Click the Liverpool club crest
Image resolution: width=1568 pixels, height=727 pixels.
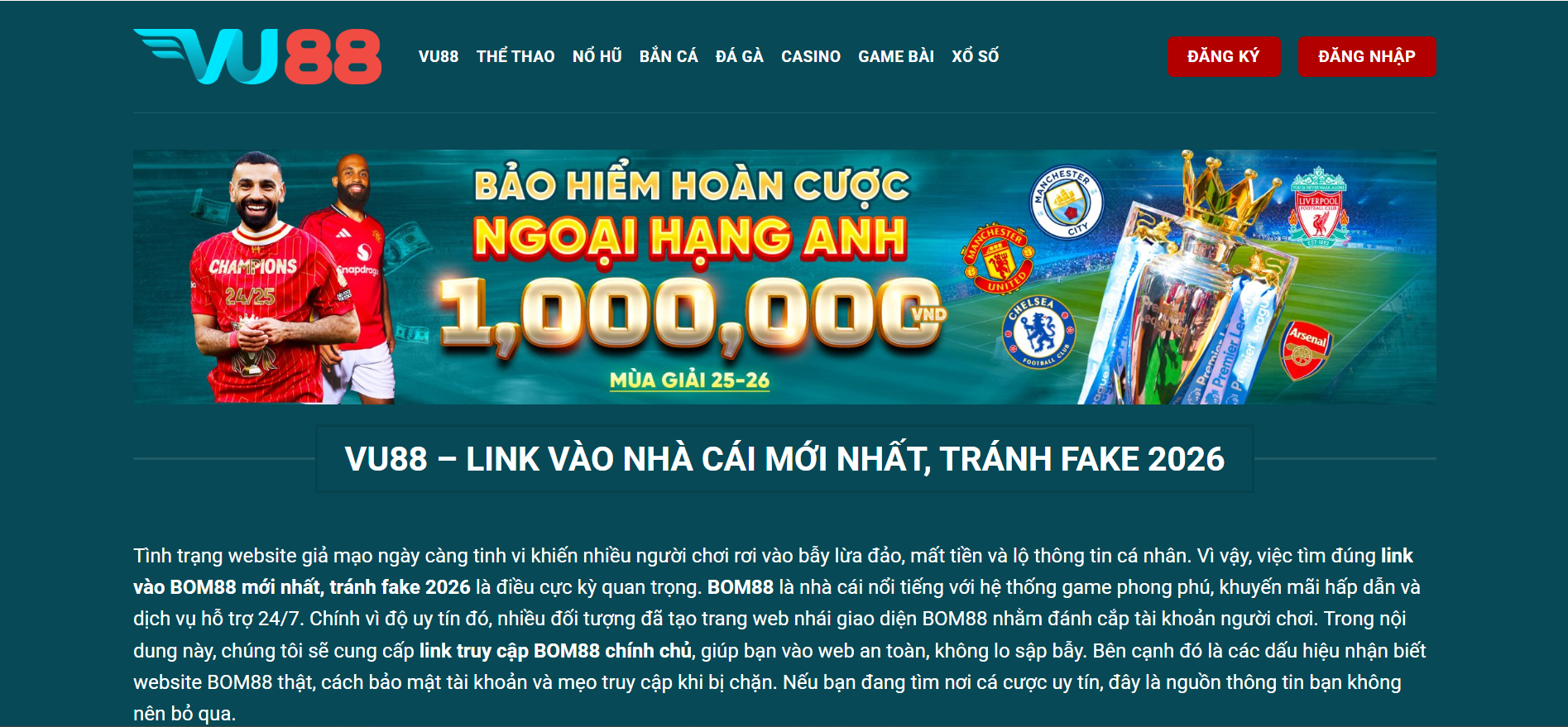click(x=1318, y=207)
